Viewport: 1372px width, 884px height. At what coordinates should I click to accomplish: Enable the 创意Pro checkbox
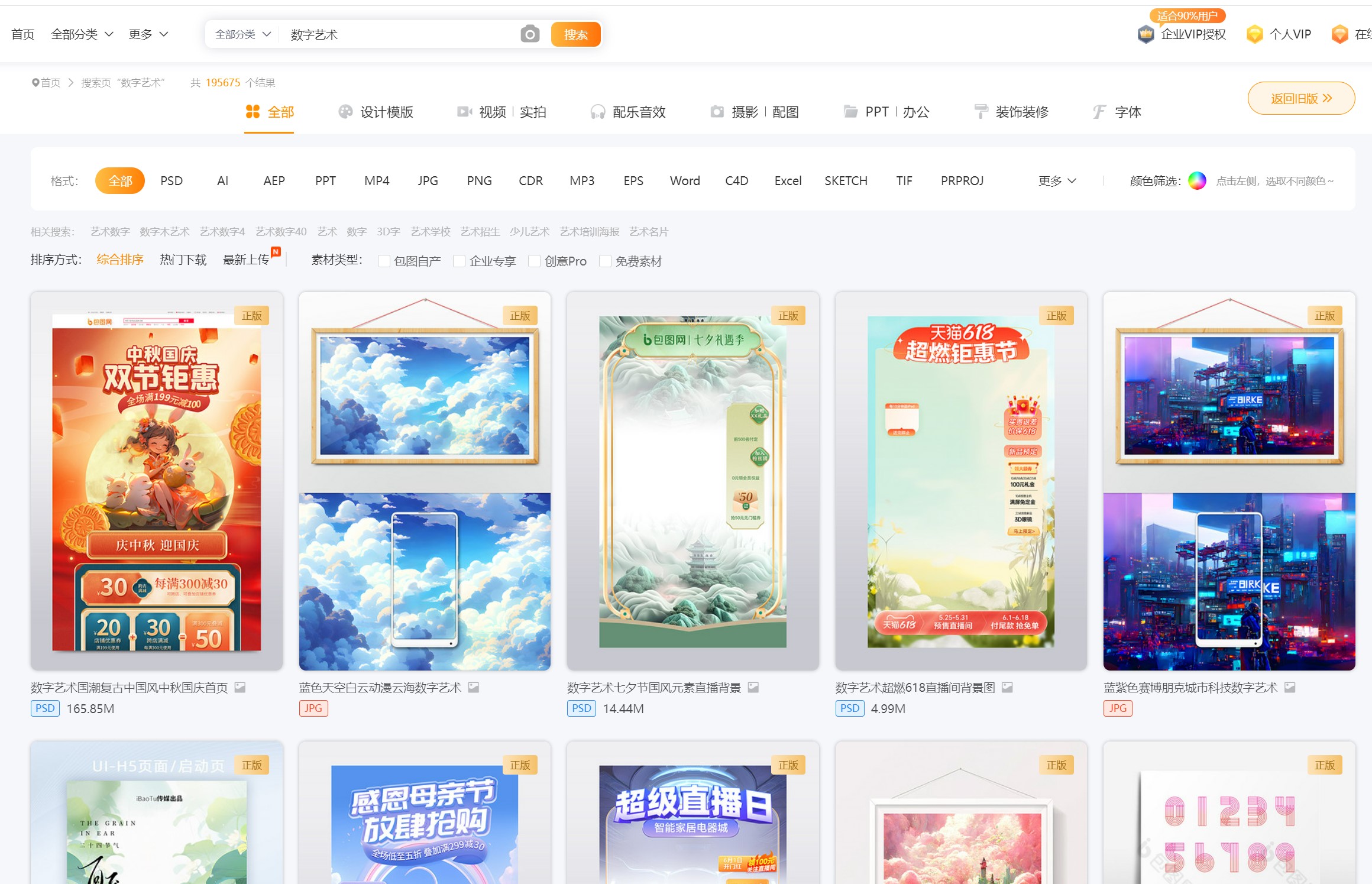(x=535, y=261)
